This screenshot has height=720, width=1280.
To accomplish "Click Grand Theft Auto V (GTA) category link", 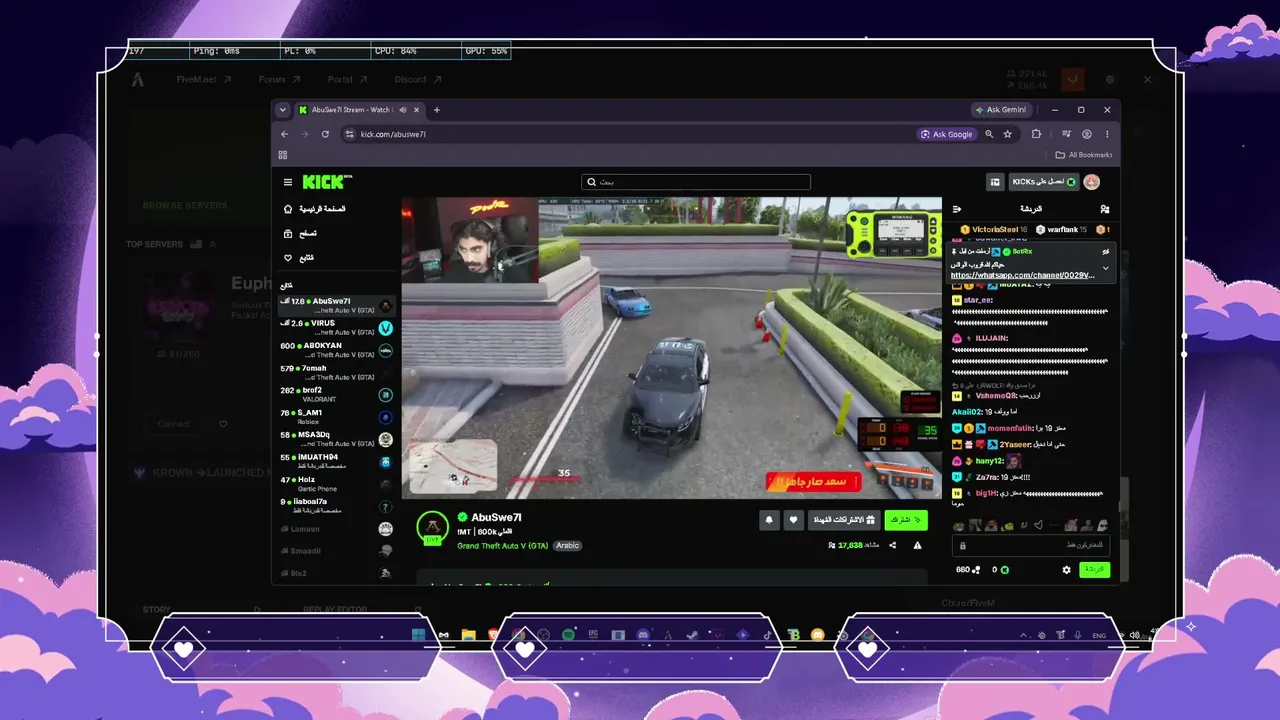I will pyautogui.click(x=503, y=546).
